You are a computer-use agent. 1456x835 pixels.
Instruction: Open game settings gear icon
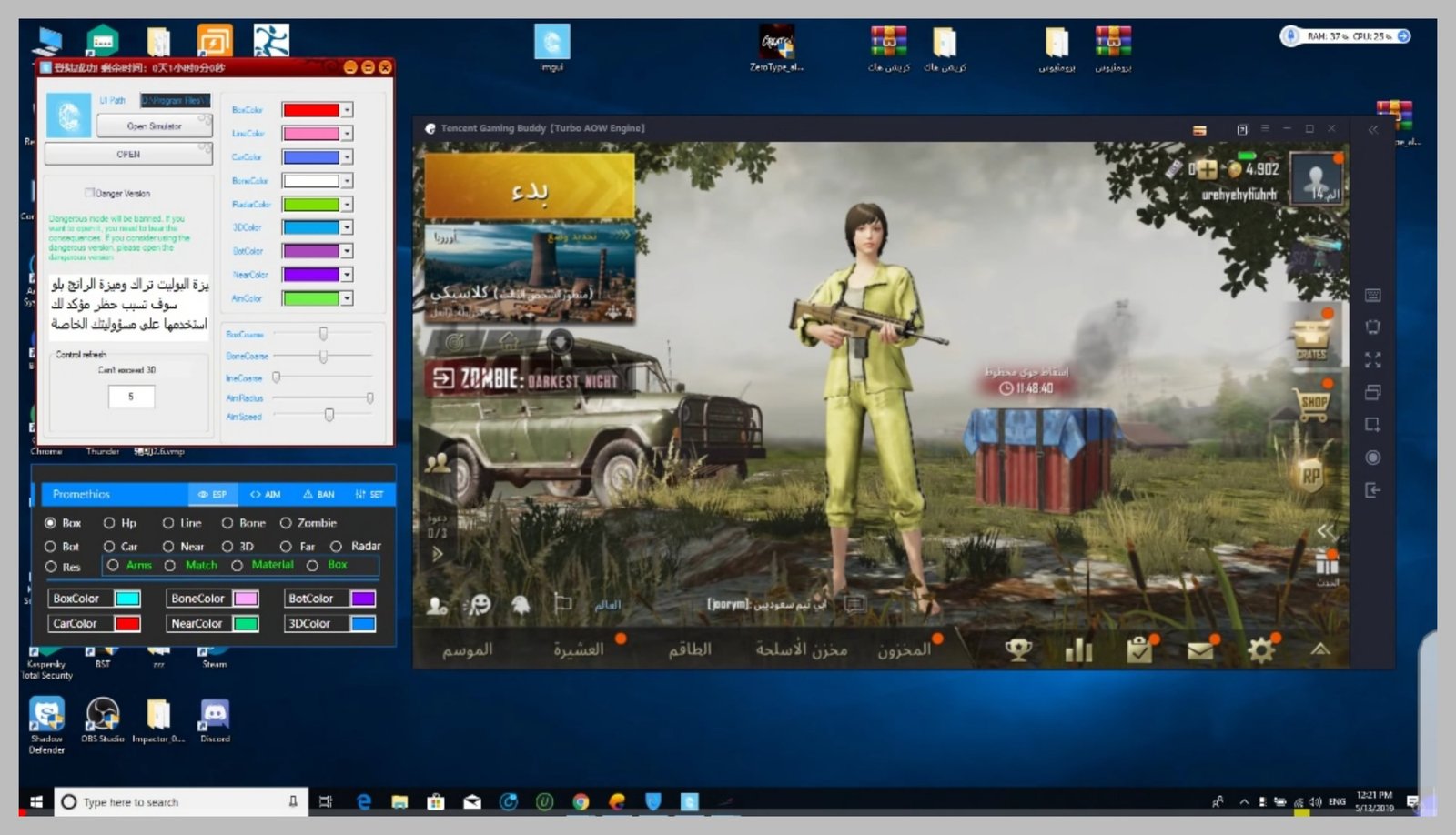pos(1260,649)
